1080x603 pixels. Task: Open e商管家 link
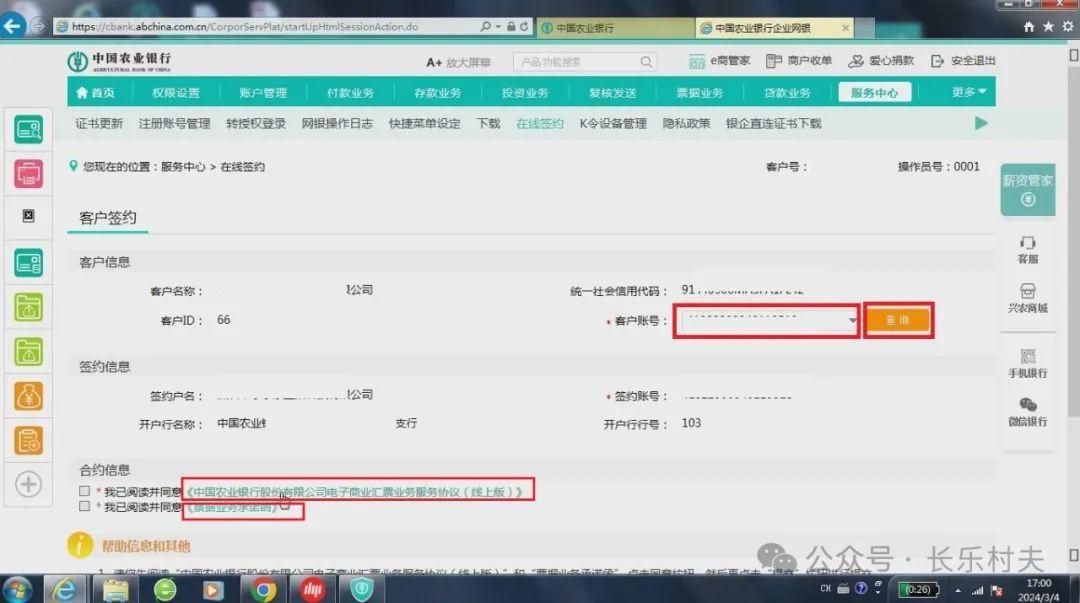point(719,61)
